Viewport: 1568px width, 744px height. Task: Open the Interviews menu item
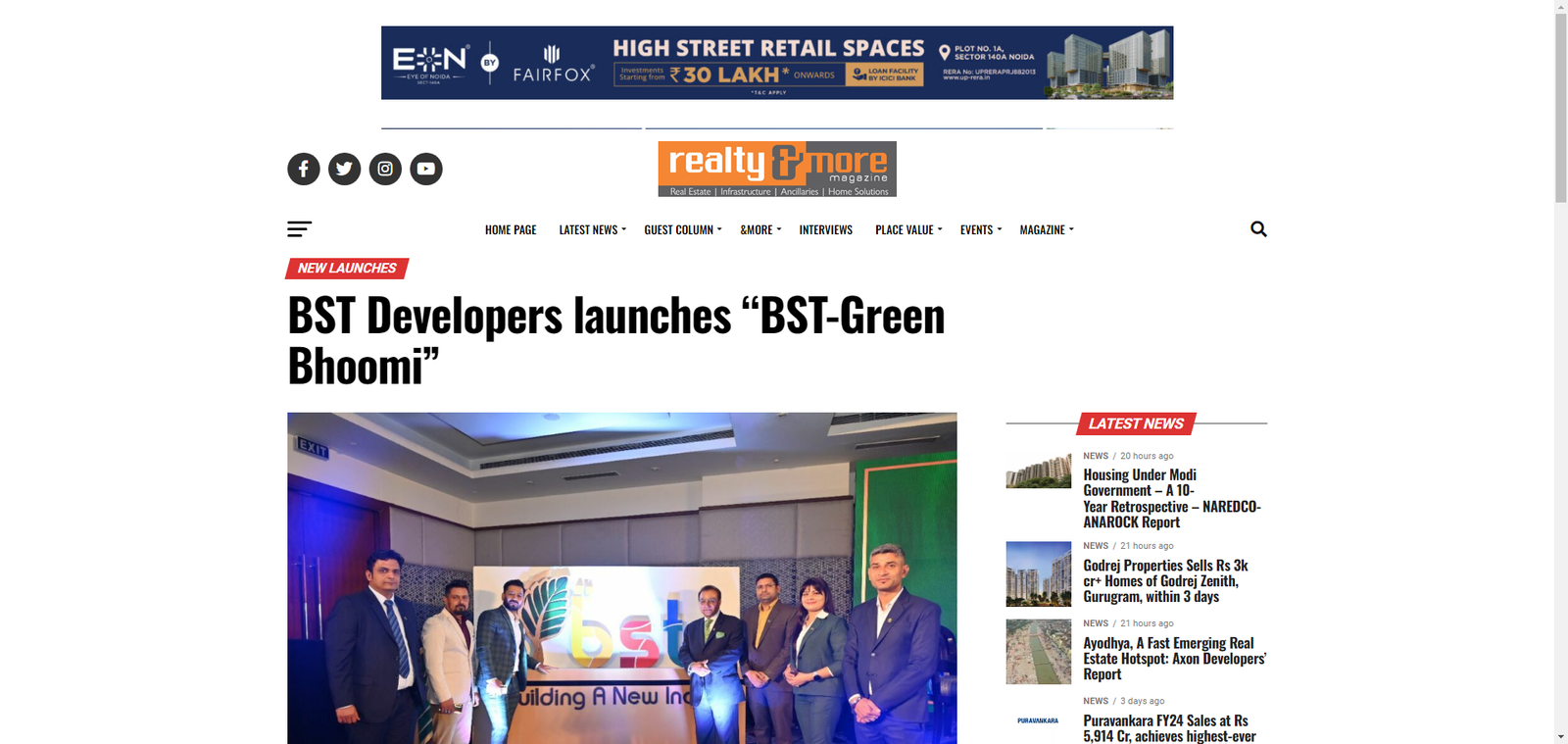(x=826, y=229)
